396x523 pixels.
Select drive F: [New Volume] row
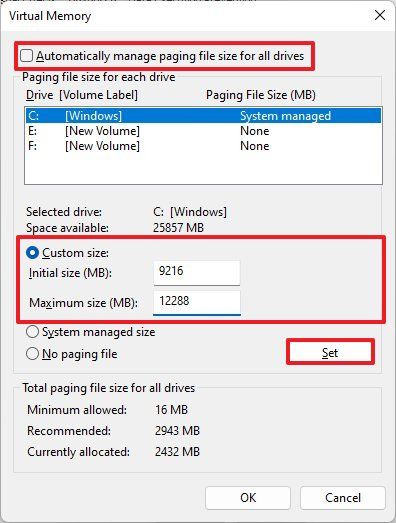click(203, 146)
